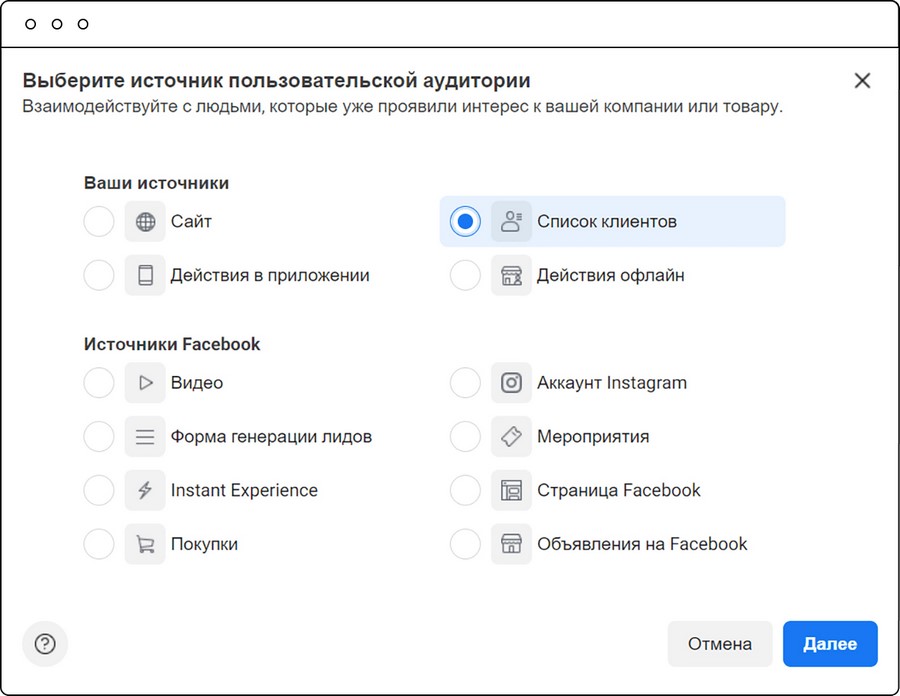Click the lines icon for Форма генерации лидов
This screenshot has height=696, width=900.
[145, 437]
